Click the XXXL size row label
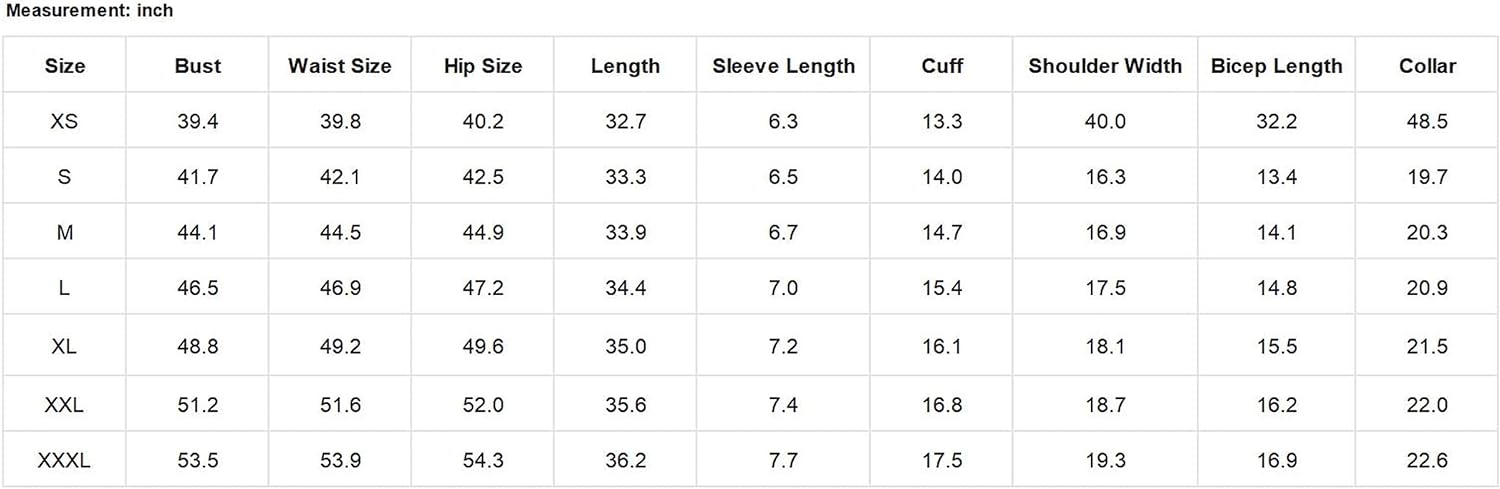The image size is (1500, 489). point(65,461)
